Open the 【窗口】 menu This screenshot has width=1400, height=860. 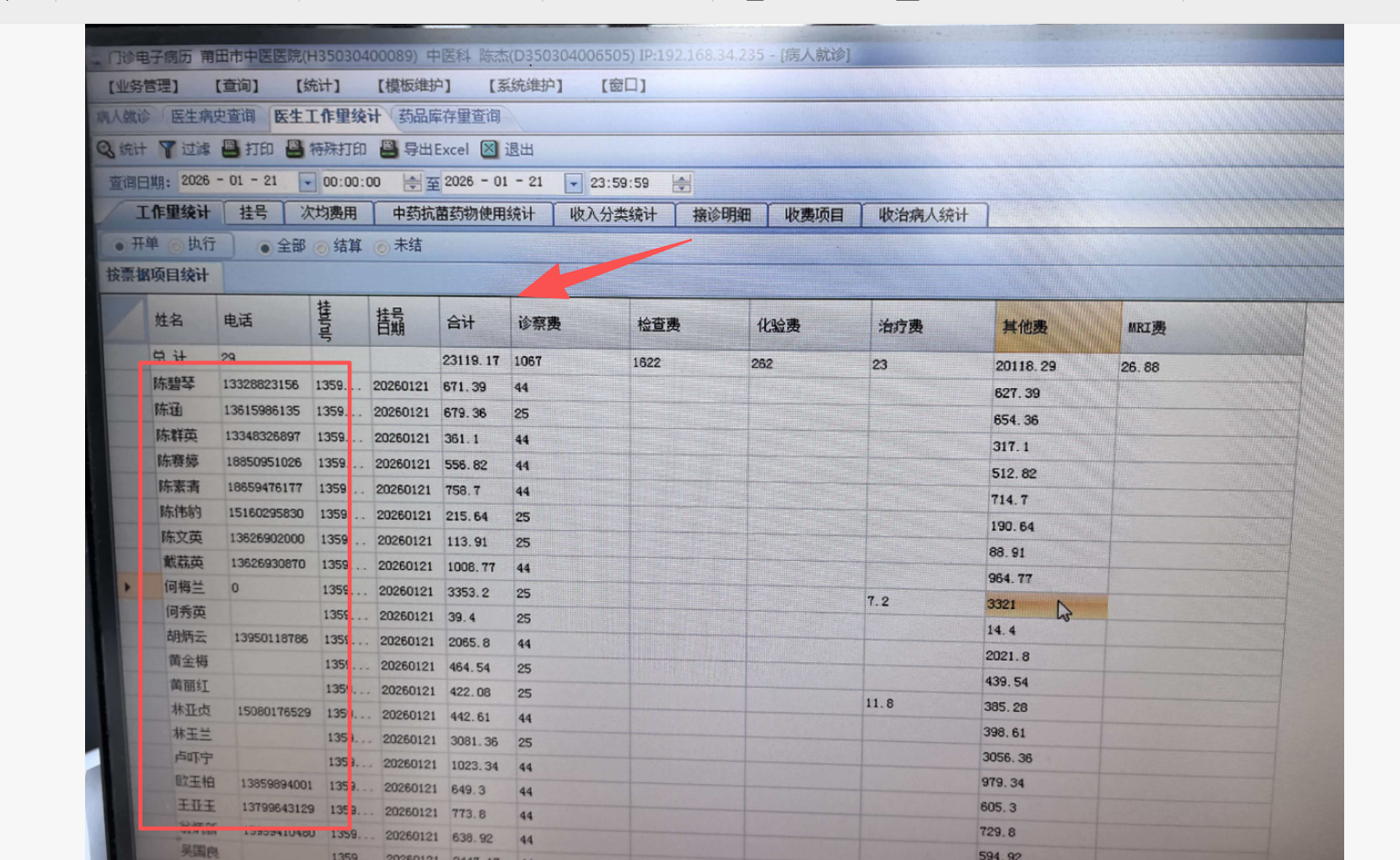point(624,86)
